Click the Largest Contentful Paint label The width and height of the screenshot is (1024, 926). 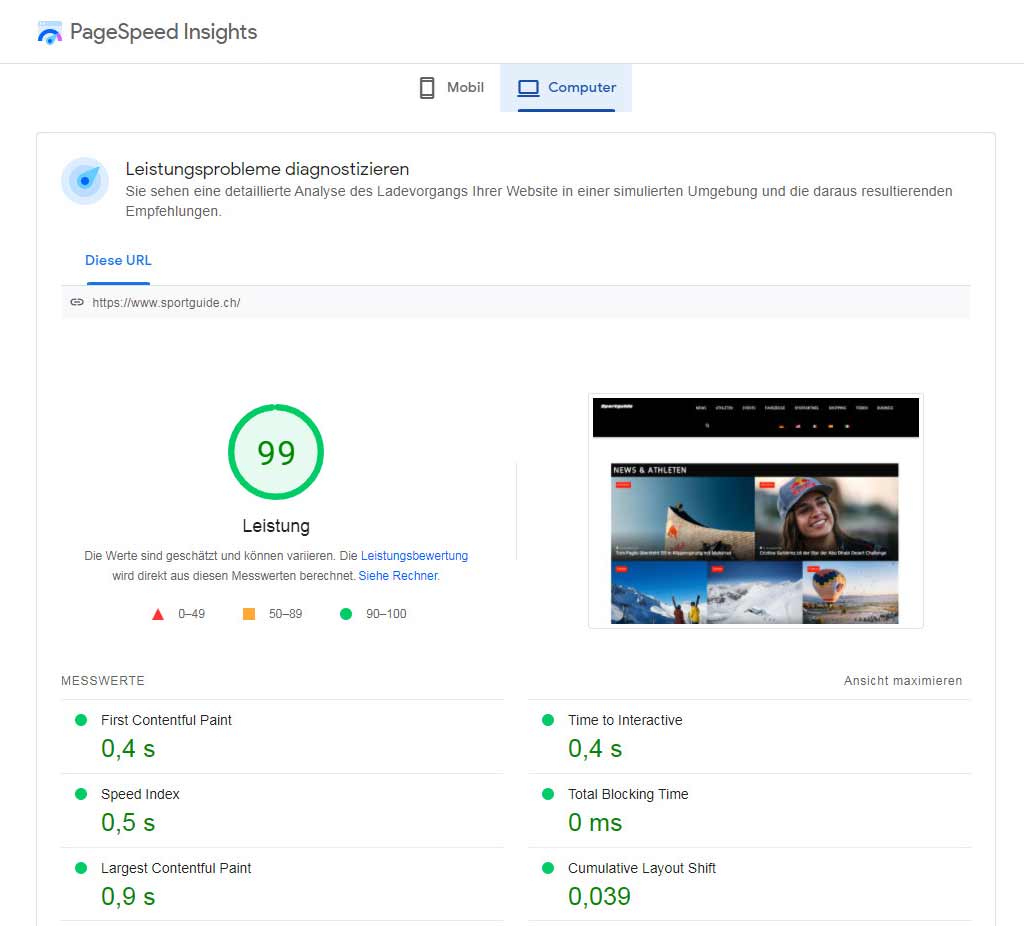(176, 868)
